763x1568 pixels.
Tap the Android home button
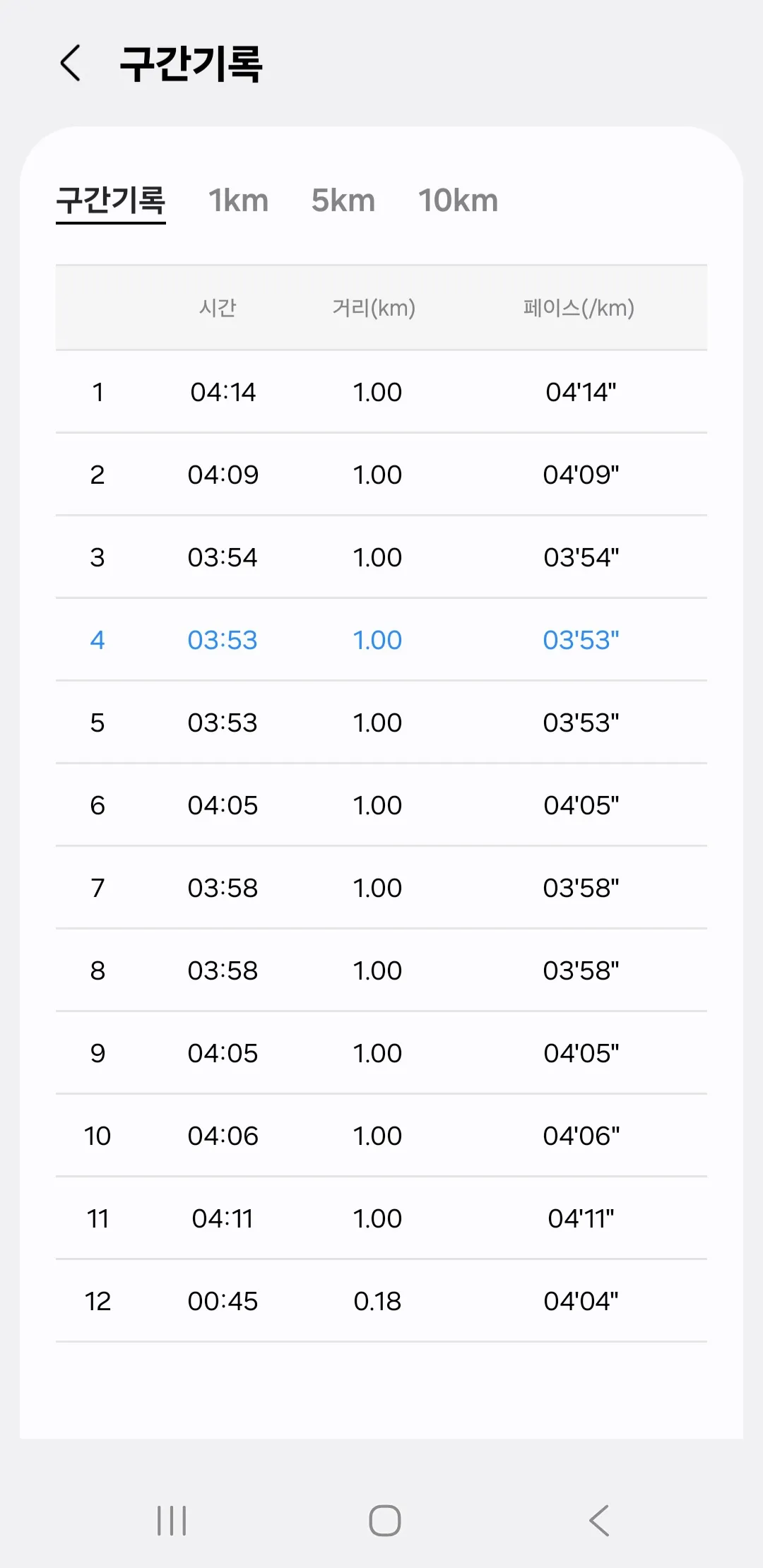click(x=385, y=1520)
